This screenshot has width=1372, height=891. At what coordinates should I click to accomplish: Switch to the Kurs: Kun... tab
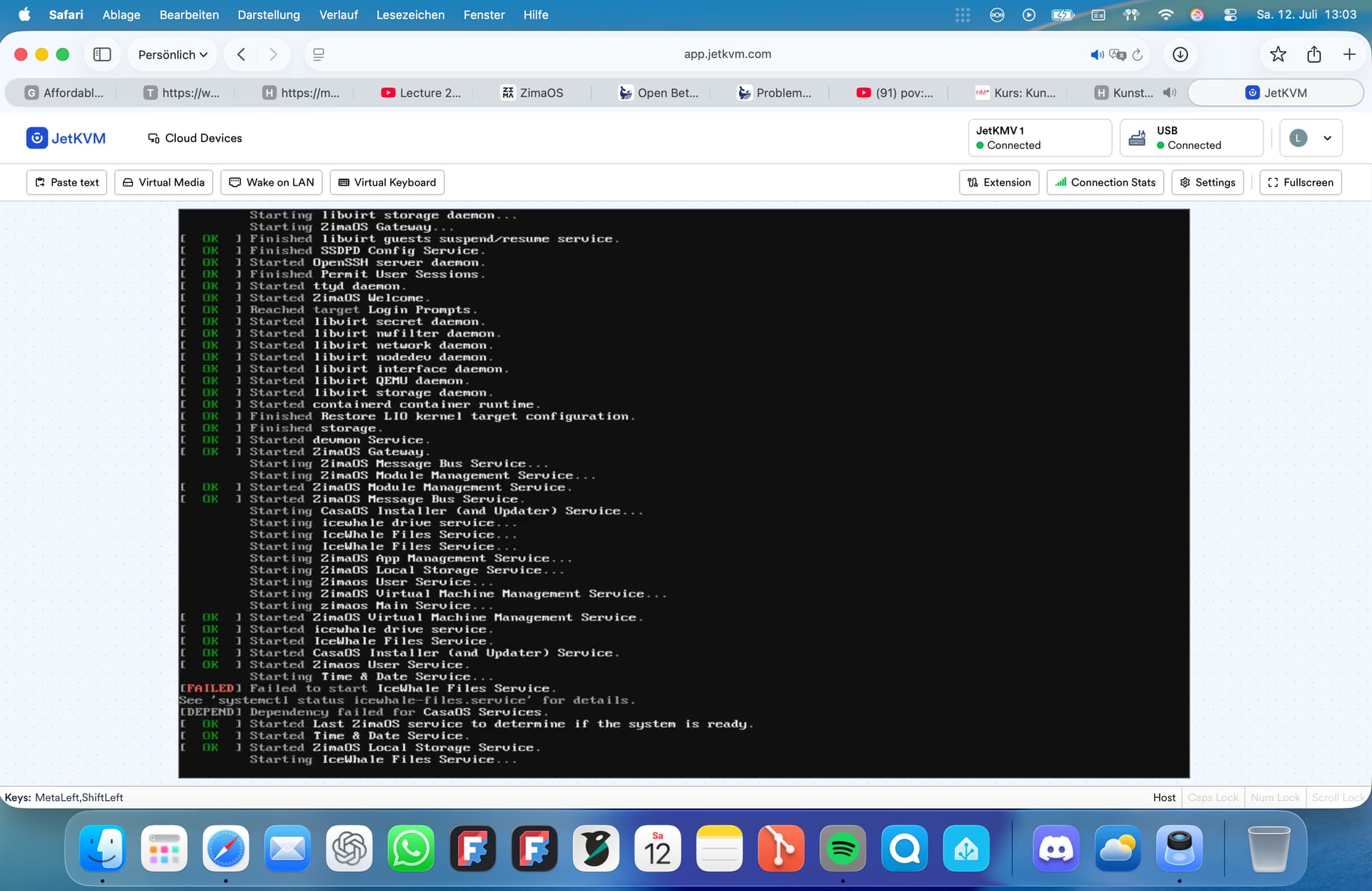click(1015, 93)
